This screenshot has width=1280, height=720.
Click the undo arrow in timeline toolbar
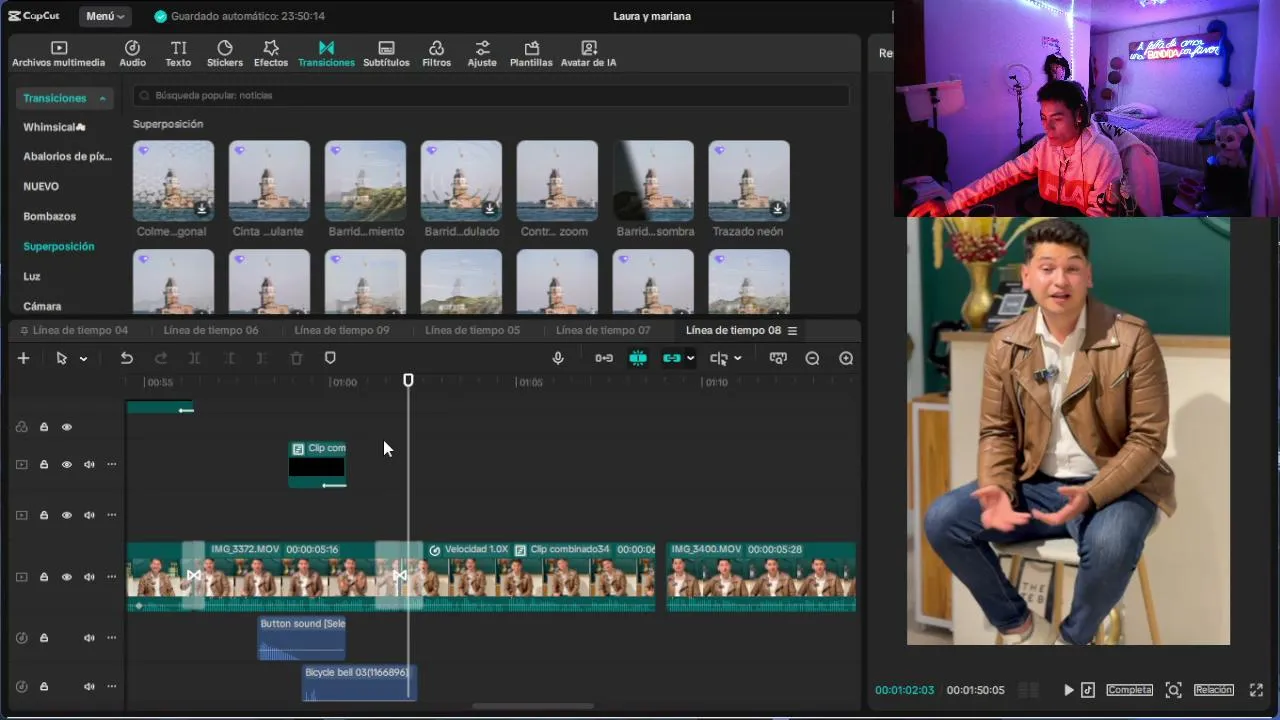point(127,358)
